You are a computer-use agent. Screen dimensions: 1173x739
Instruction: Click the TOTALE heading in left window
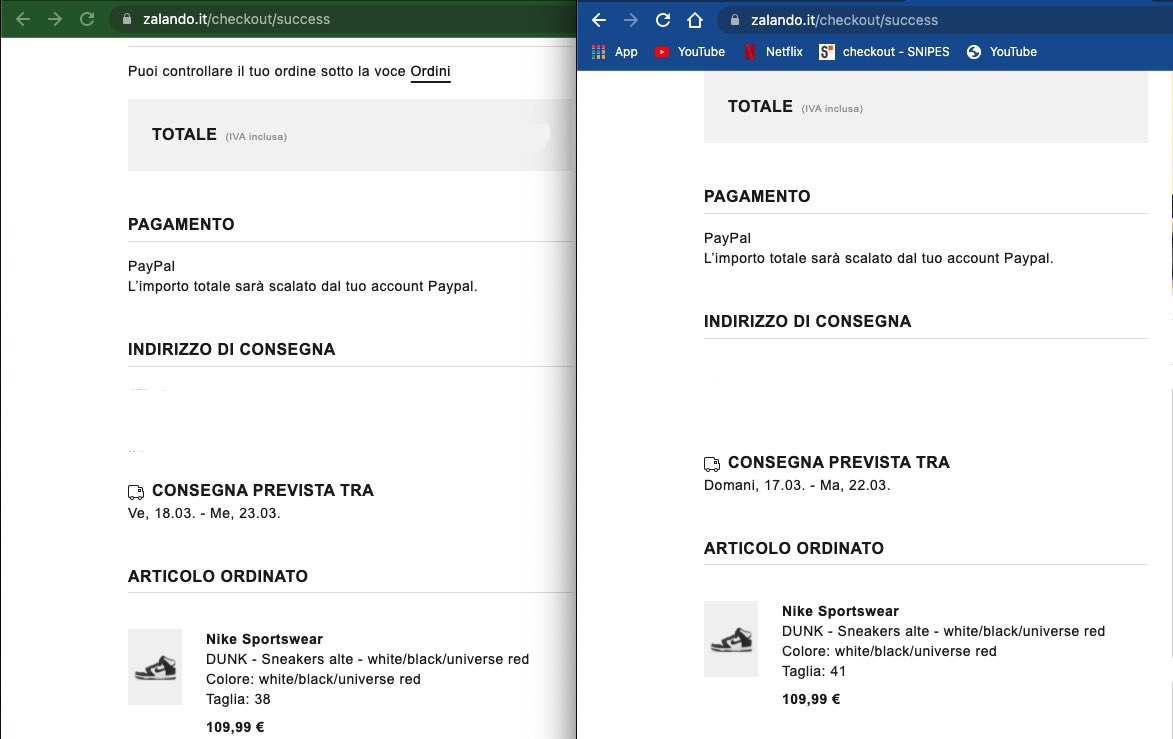(x=184, y=134)
